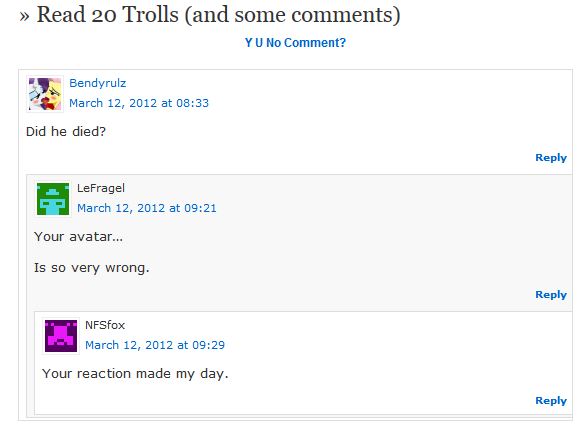The height and width of the screenshot is (427, 588).
Task: Click the "Did he died?" comment text
Action: tap(66, 132)
